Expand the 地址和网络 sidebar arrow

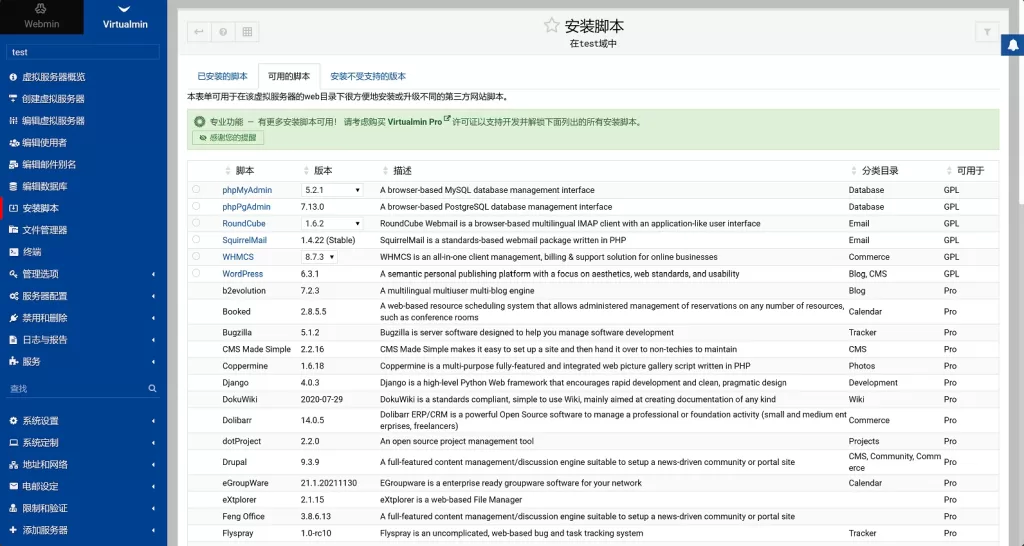153,465
